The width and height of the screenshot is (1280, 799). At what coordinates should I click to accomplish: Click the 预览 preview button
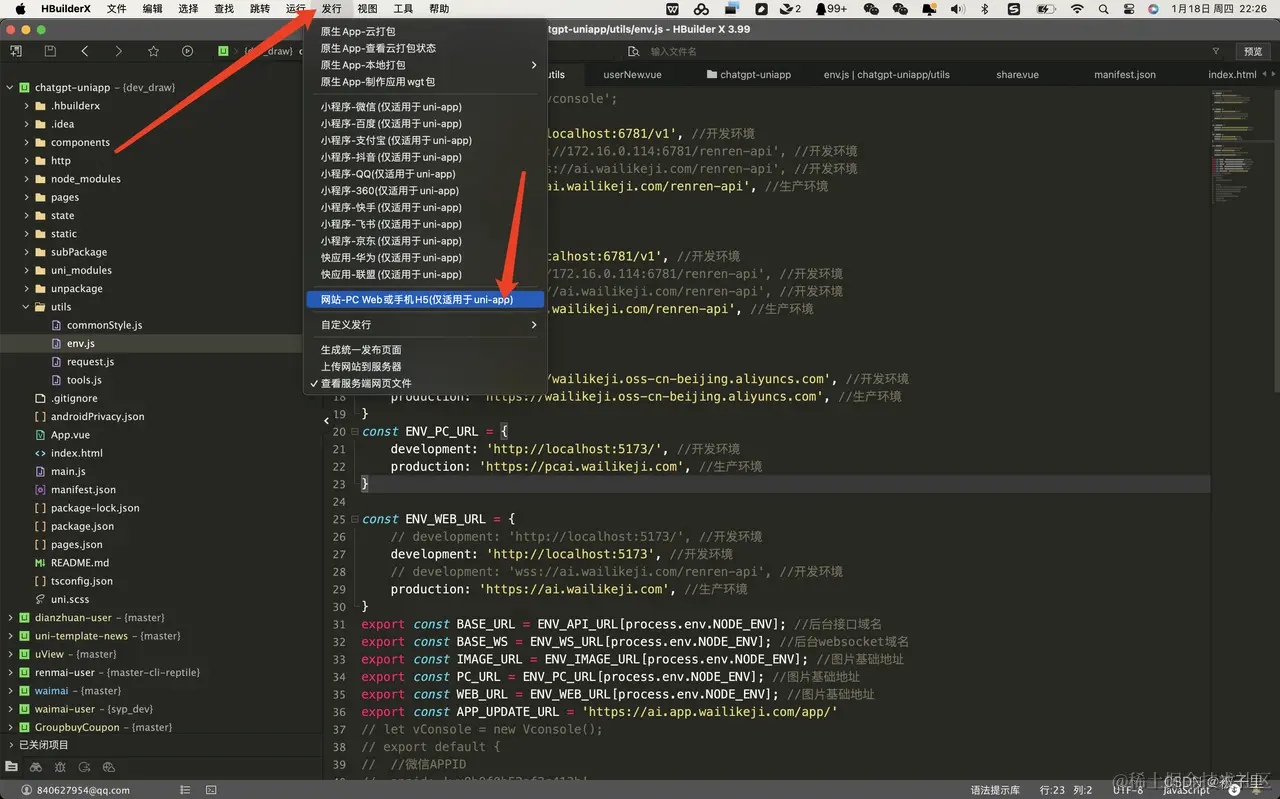click(x=1253, y=51)
